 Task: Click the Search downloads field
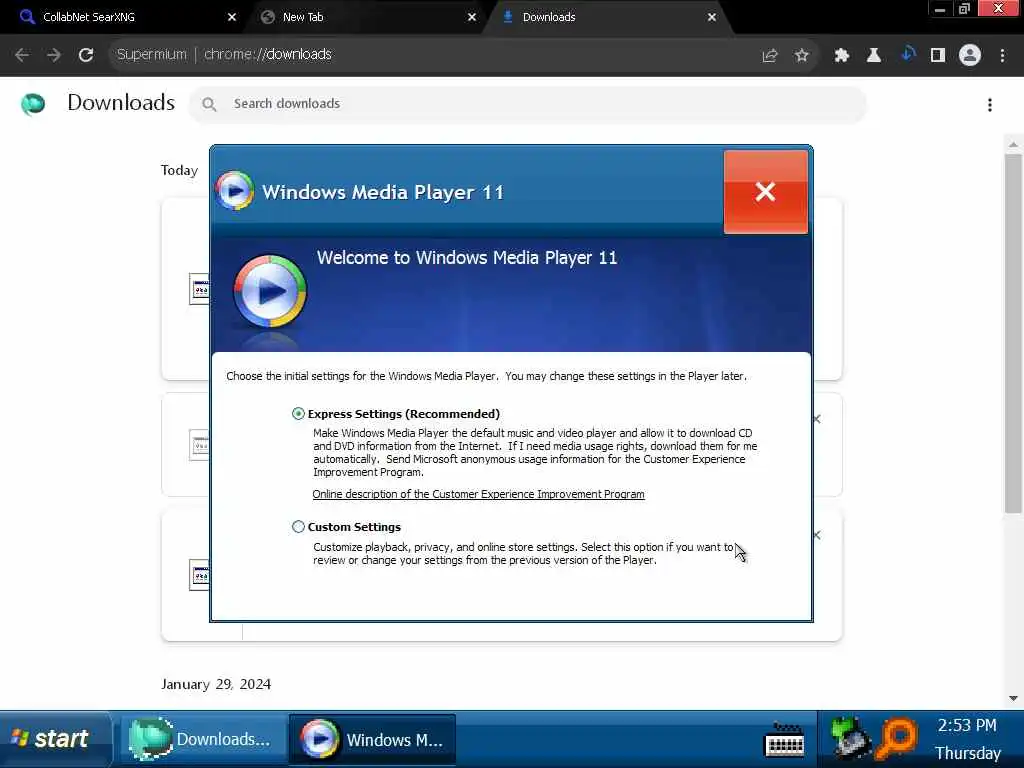[528, 104]
